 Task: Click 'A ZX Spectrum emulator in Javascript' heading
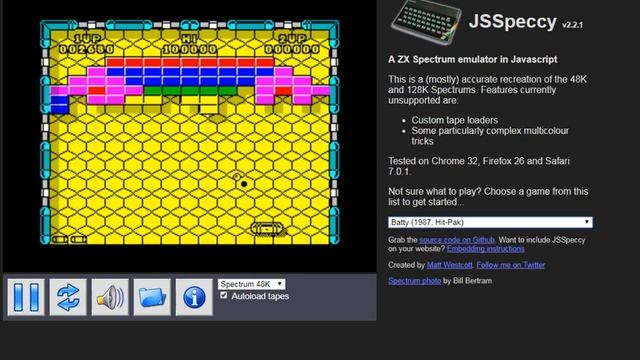tap(472, 60)
